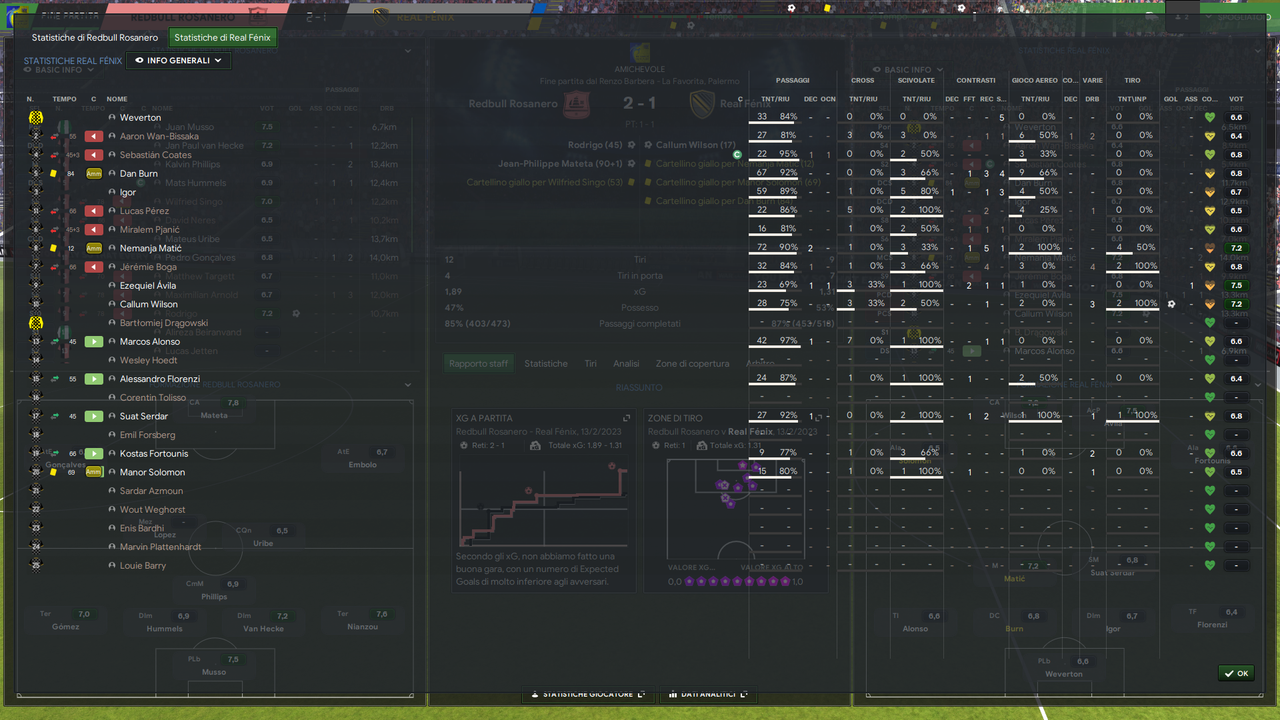This screenshot has width=1280, height=720.
Task: Click Nemanja Matić's 72 passes attempted value
Action: point(763,248)
